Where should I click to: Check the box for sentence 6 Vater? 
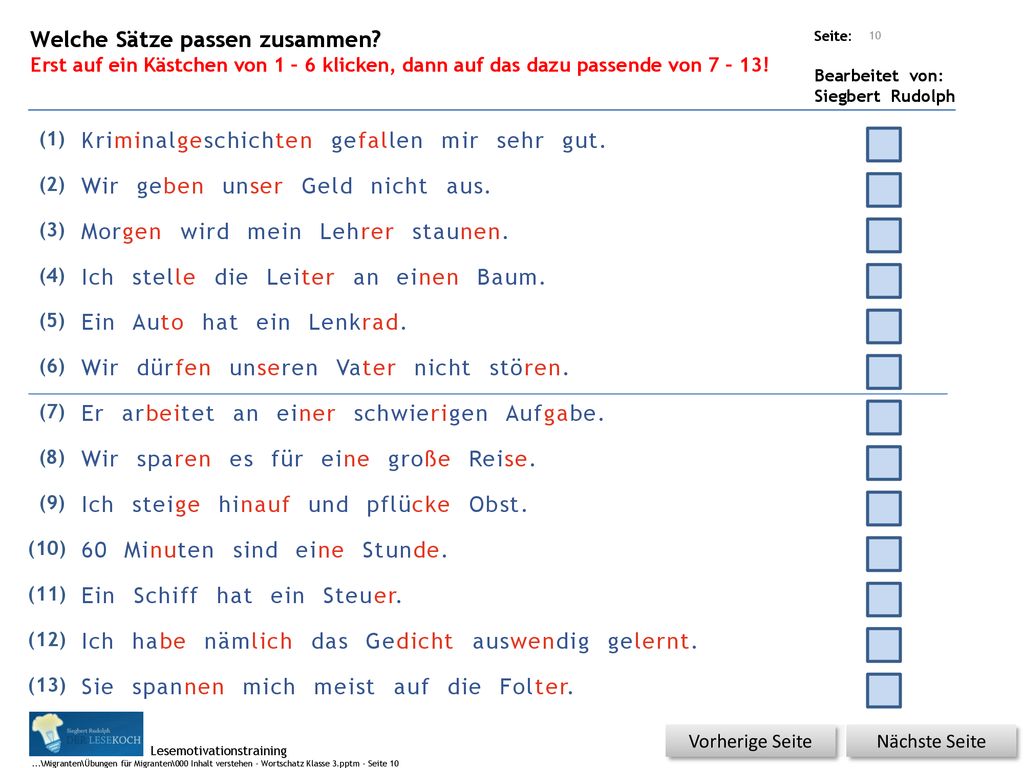884,372
